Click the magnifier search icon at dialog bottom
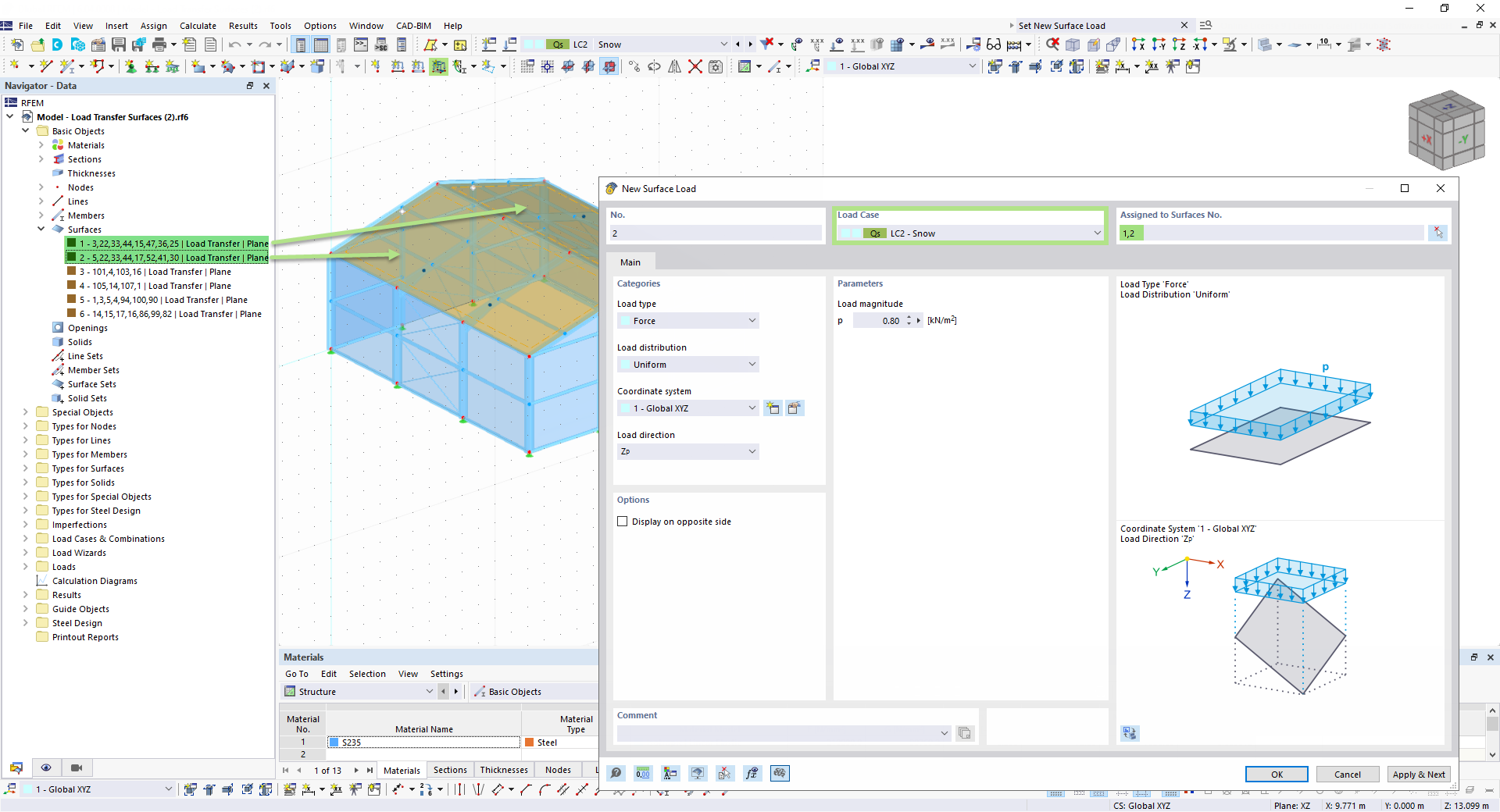This screenshot has width=1500, height=812. pyautogui.click(x=616, y=773)
